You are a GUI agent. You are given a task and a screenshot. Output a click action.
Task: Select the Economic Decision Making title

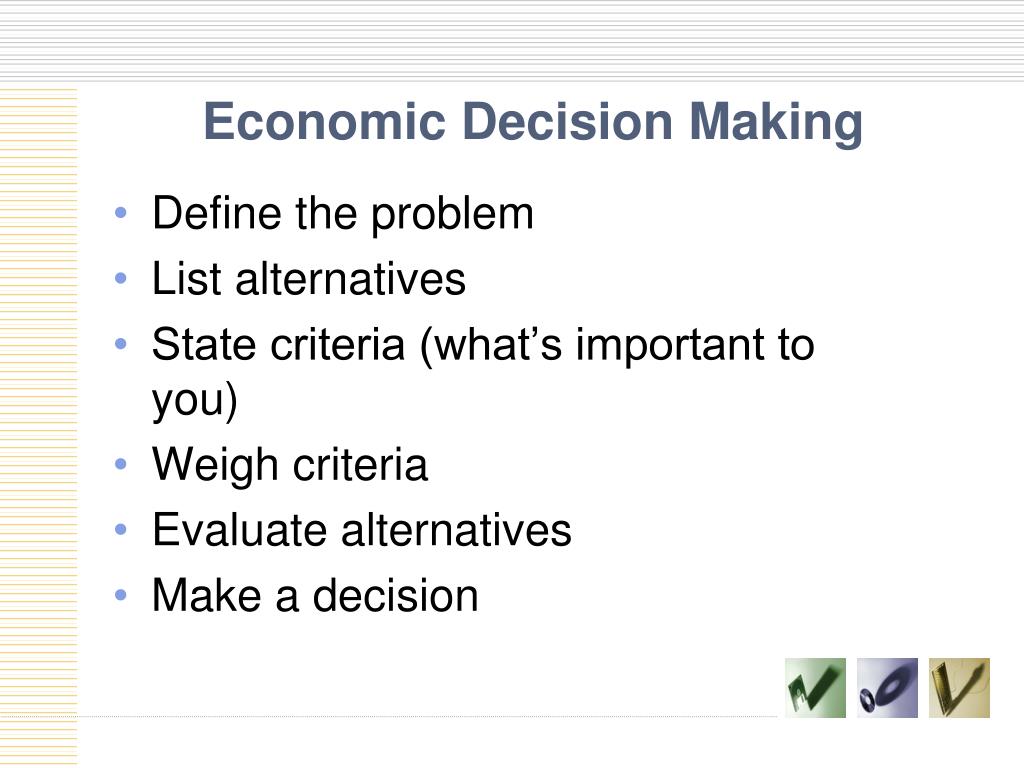(x=533, y=122)
